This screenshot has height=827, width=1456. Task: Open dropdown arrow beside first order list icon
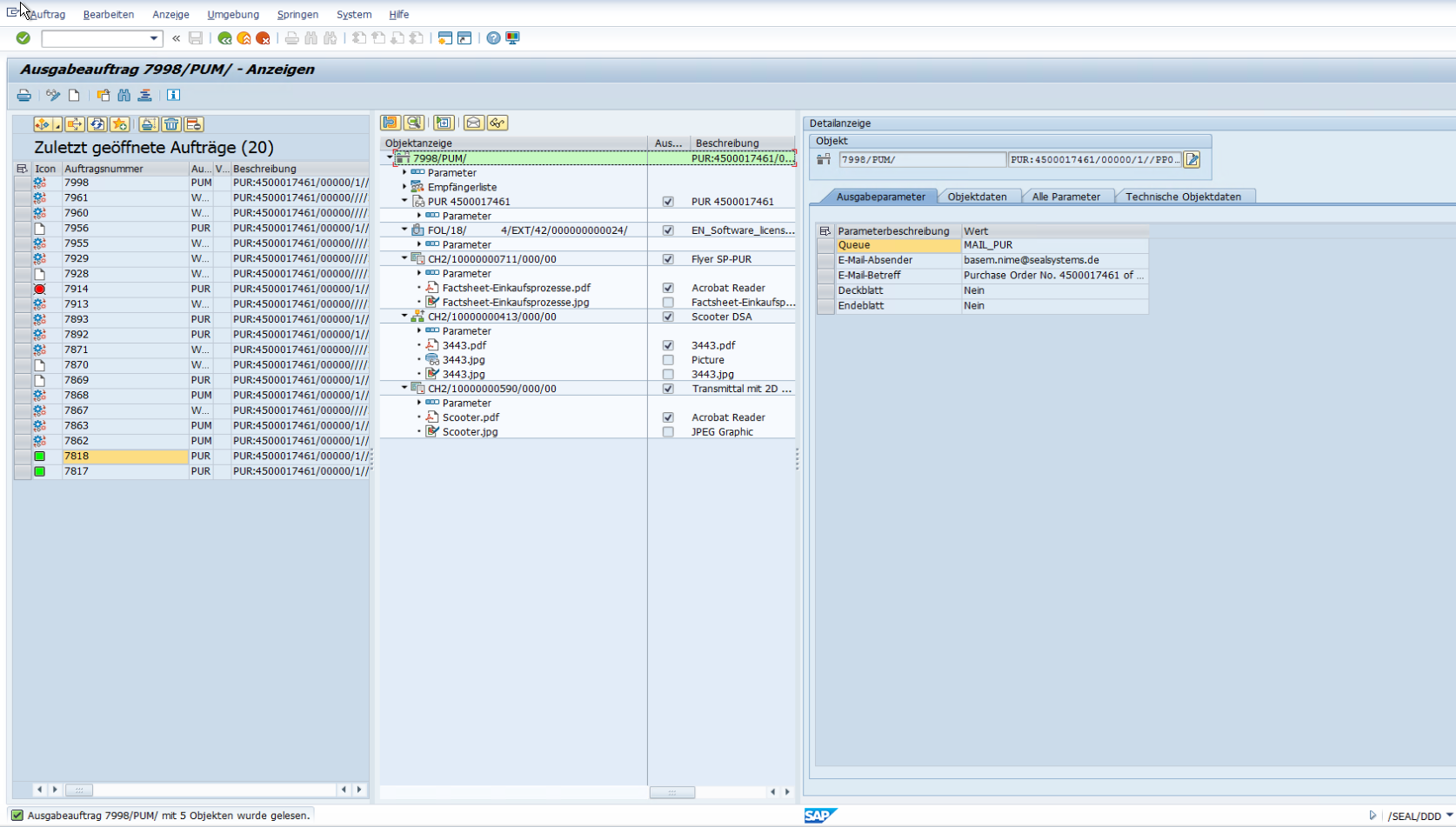pos(57,126)
